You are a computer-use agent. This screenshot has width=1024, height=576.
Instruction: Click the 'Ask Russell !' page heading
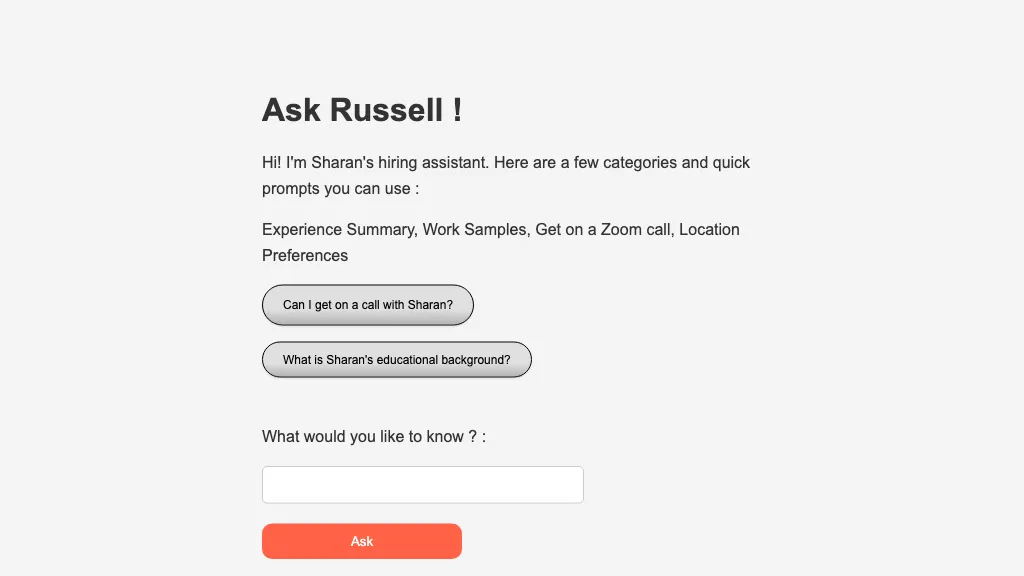[362, 110]
